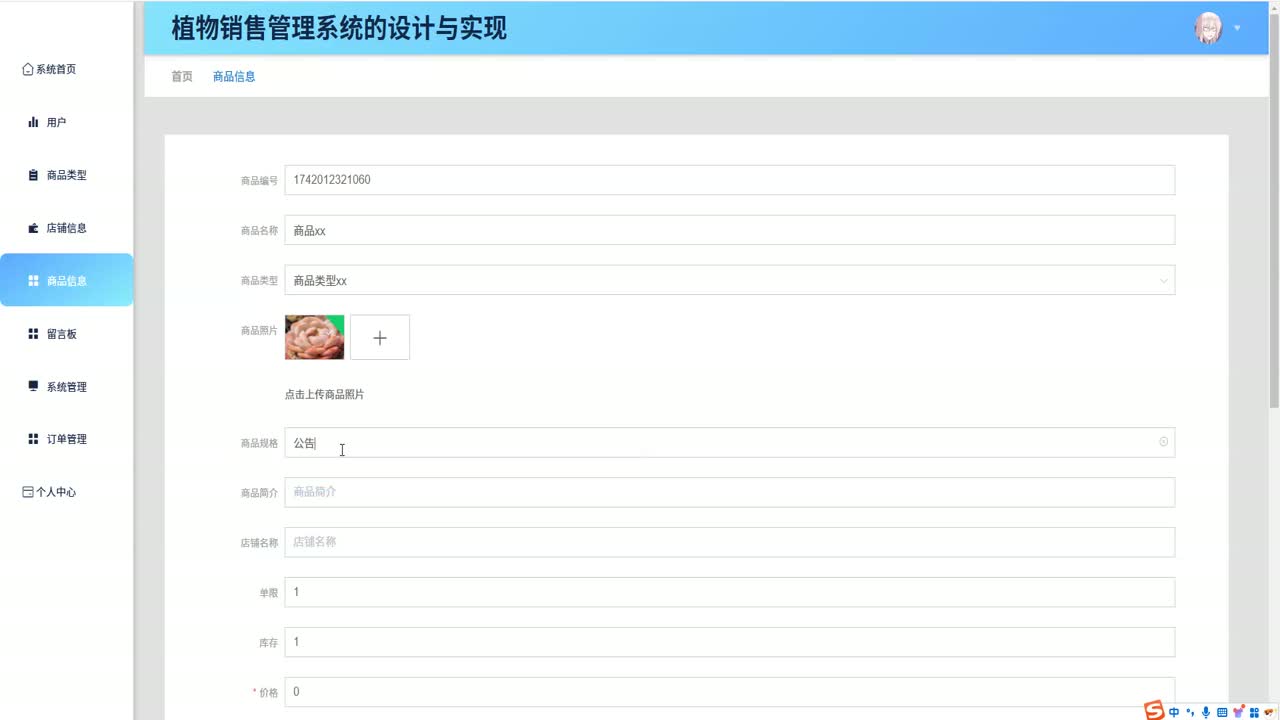Expand the user dropdown arrow beside avatar
This screenshot has height=720, width=1280.
click(x=1237, y=28)
